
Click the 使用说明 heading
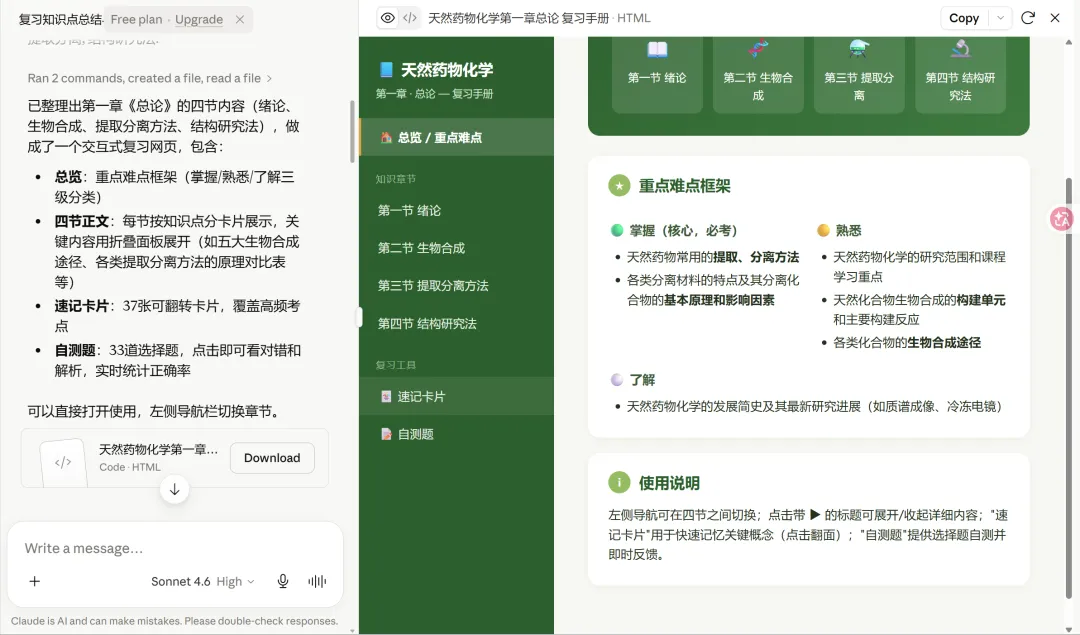click(x=669, y=483)
